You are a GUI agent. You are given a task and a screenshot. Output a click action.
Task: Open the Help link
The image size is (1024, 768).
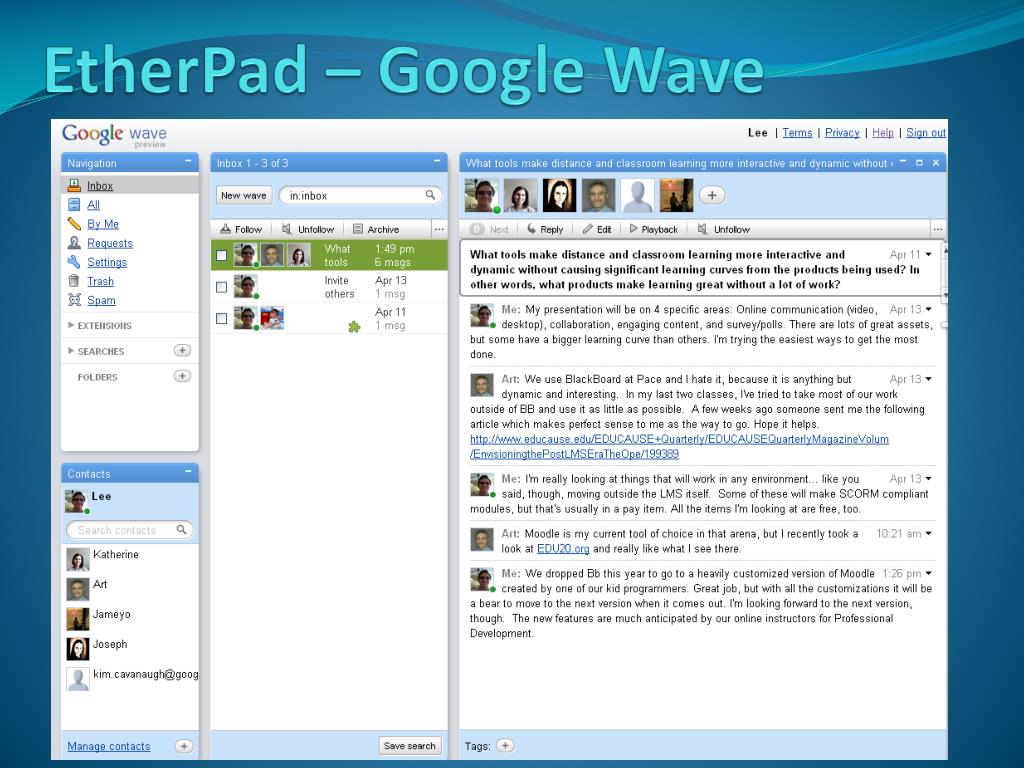pos(883,133)
